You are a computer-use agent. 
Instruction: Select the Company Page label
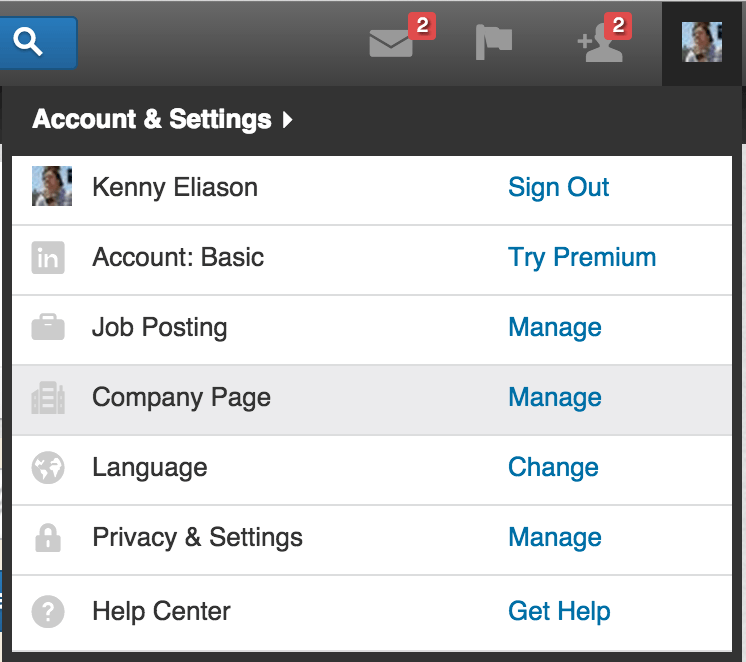pyautogui.click(x=181, y=398)
